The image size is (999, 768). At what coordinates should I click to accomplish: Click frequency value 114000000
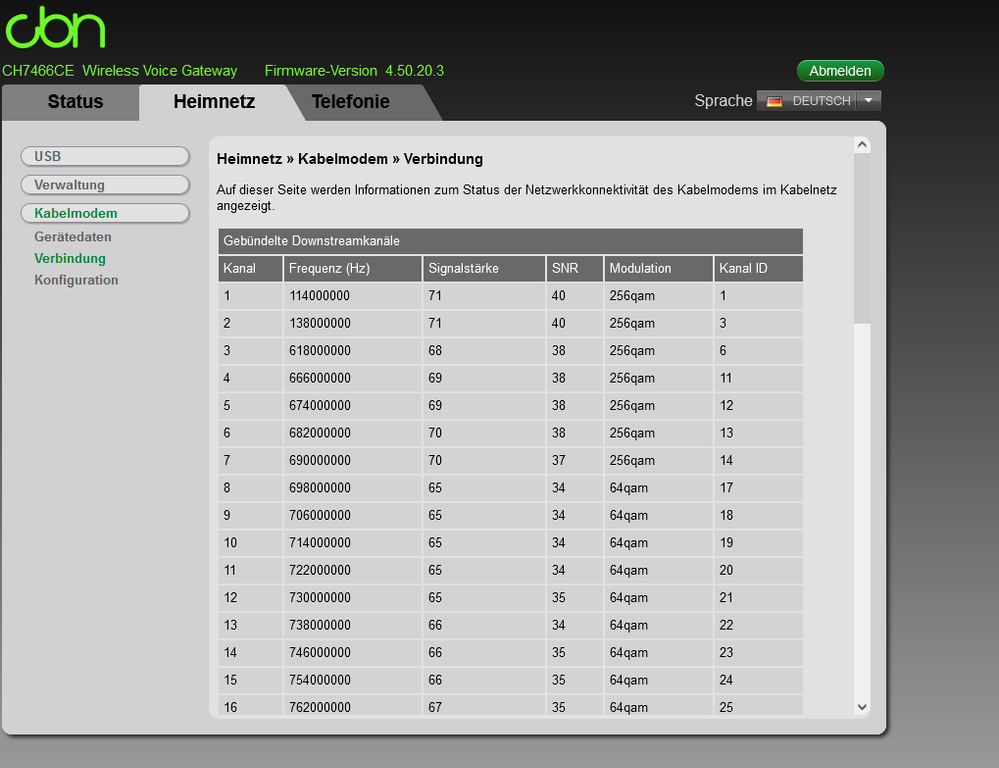click(320, 296)
